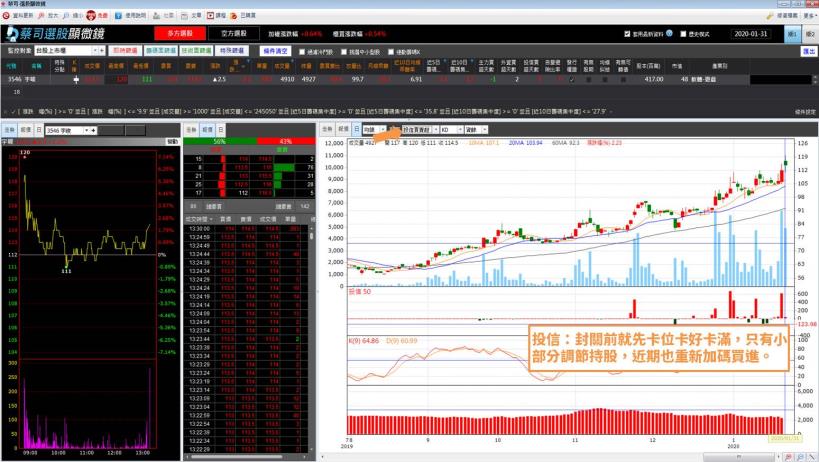Open the 使用說明 help icon
Image resolution: width=819 pixels, height=462 pixels.
click(119, 16)
